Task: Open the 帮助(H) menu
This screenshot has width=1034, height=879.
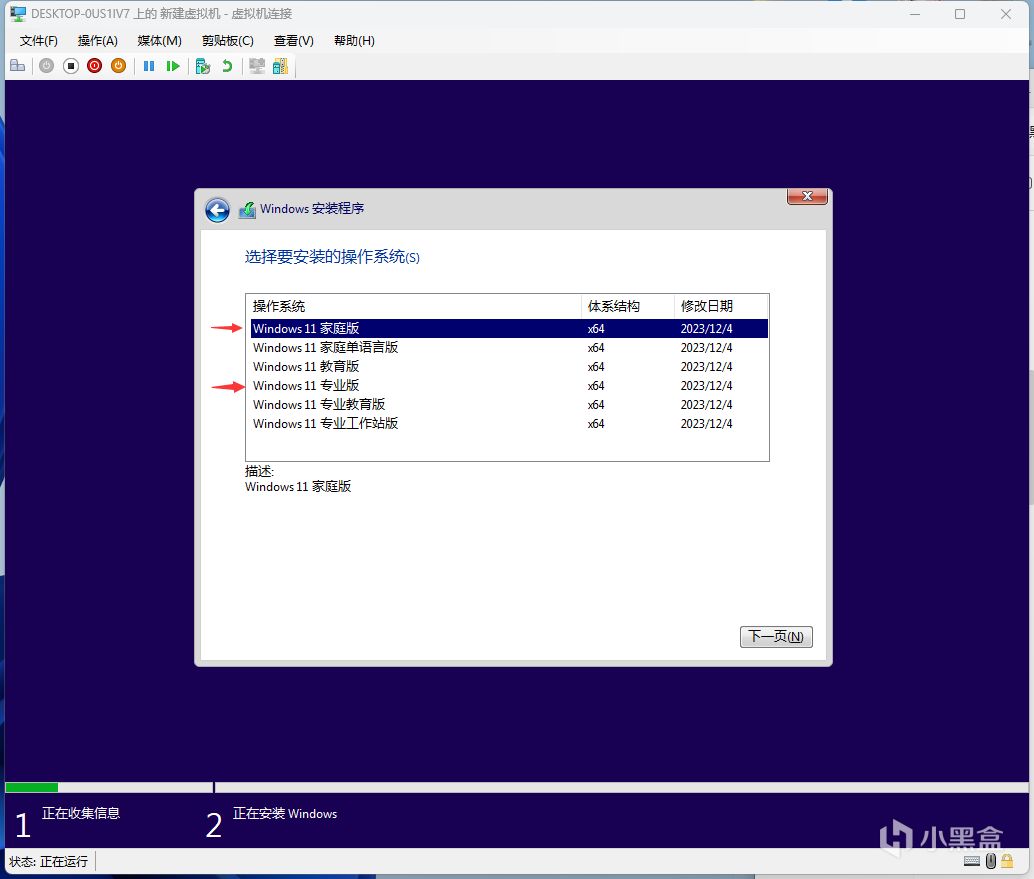Action: point(354,41)
